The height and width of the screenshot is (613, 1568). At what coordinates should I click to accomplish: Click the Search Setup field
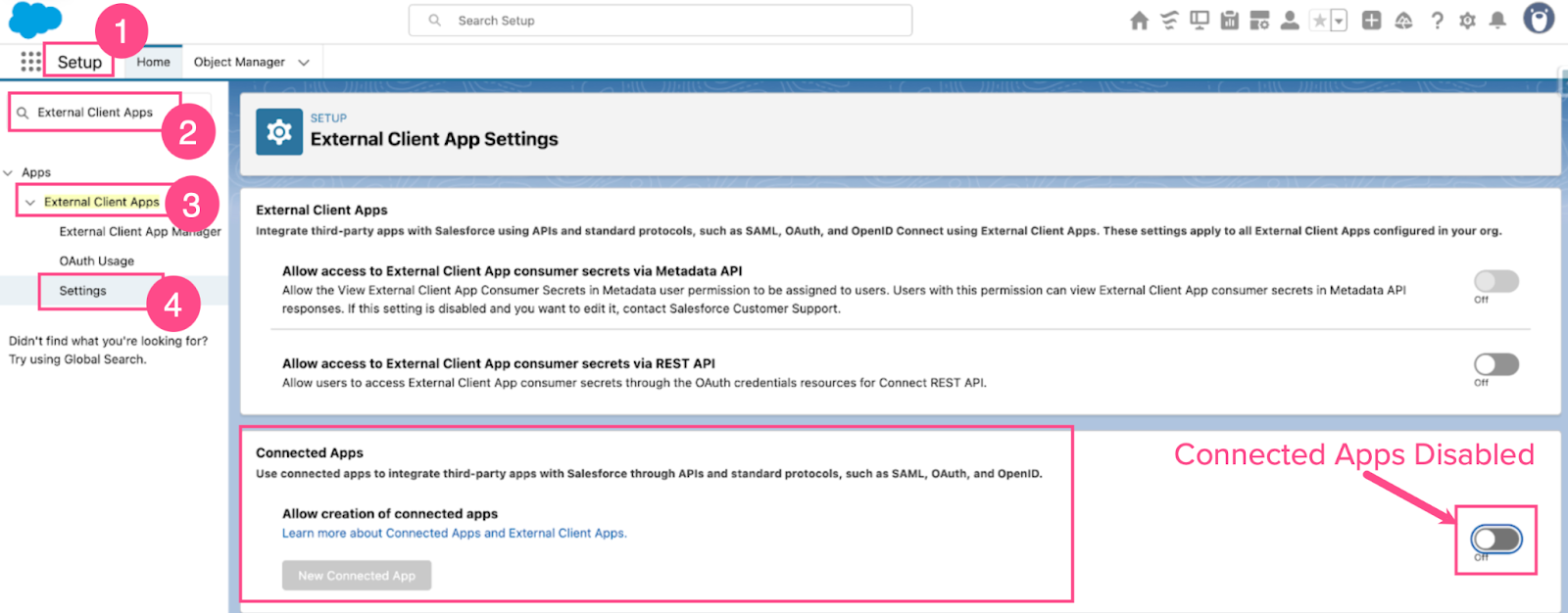[661, 21]
